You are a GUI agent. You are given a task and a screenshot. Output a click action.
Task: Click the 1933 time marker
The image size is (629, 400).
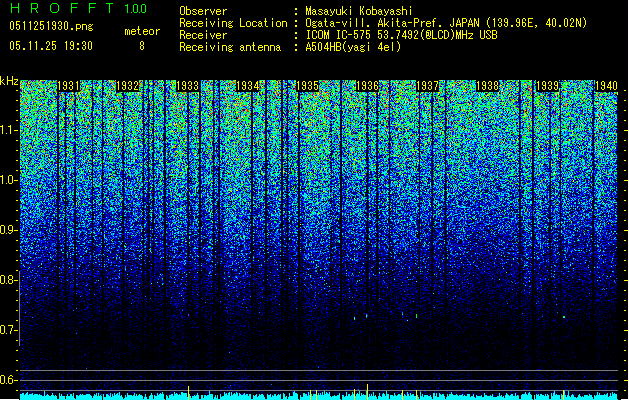coord(188,86)
